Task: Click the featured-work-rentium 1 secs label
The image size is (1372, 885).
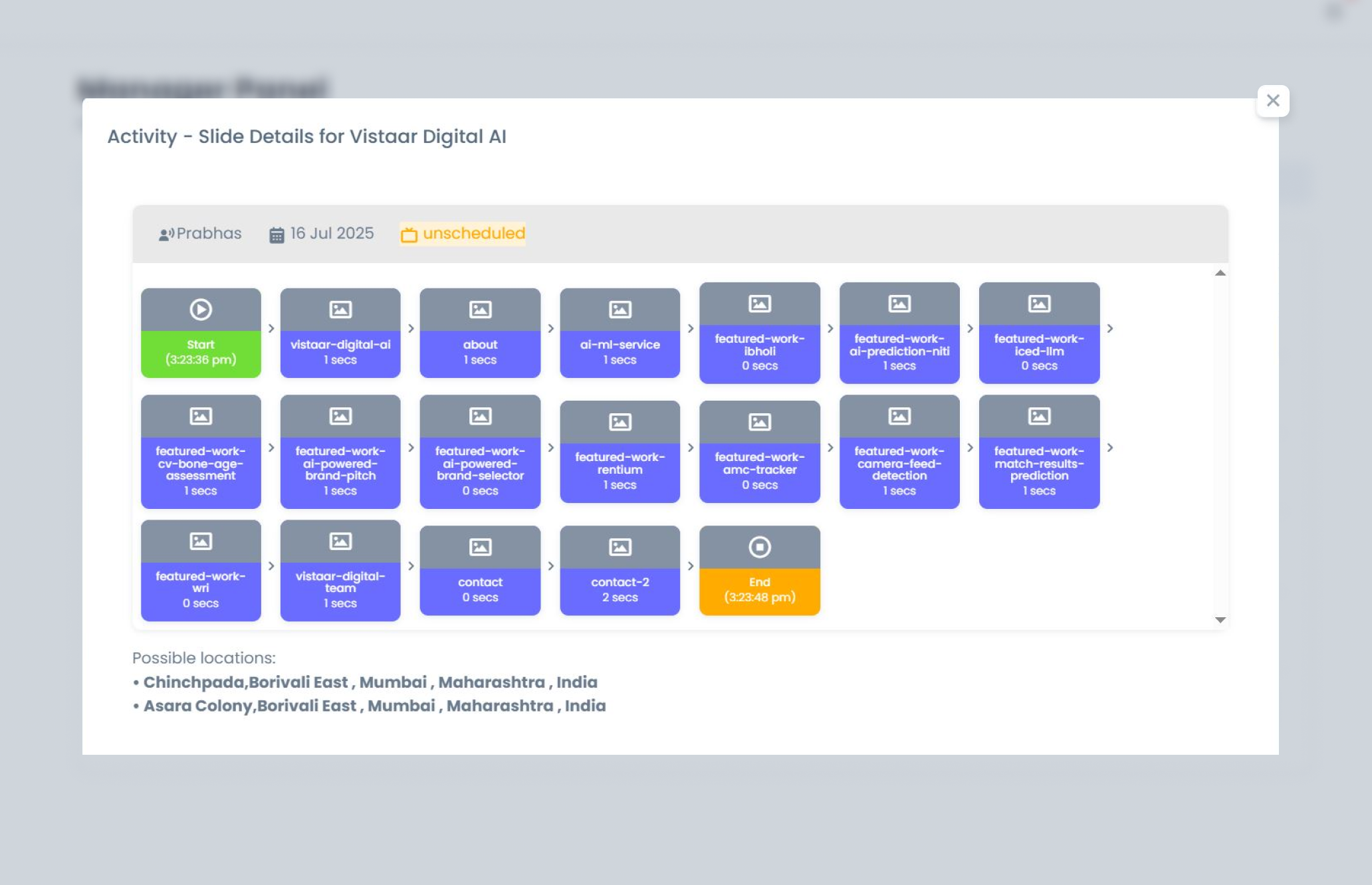Action: 620,472
